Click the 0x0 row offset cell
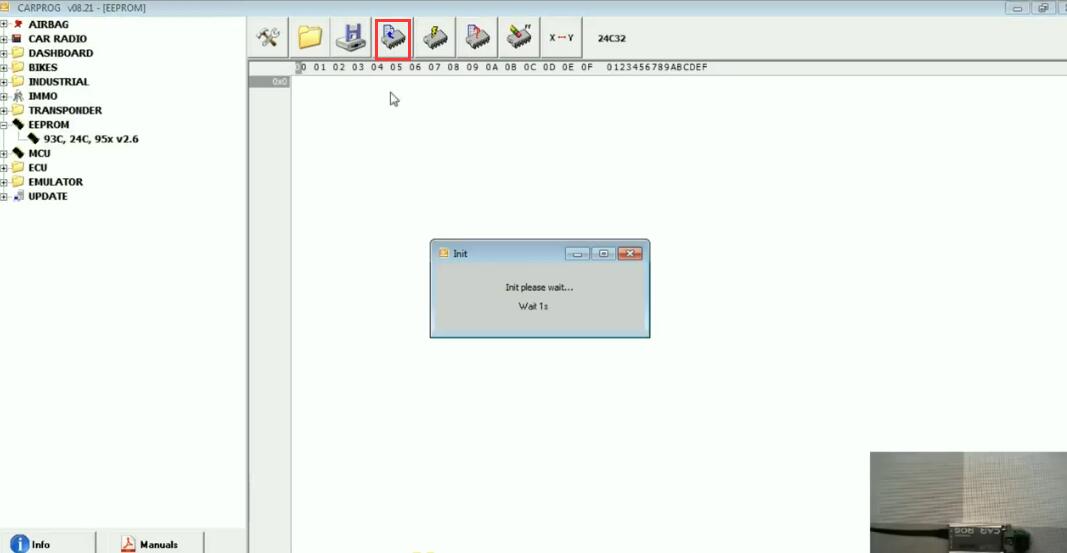Screen dimensions: 1067x553 pos(269,82)
